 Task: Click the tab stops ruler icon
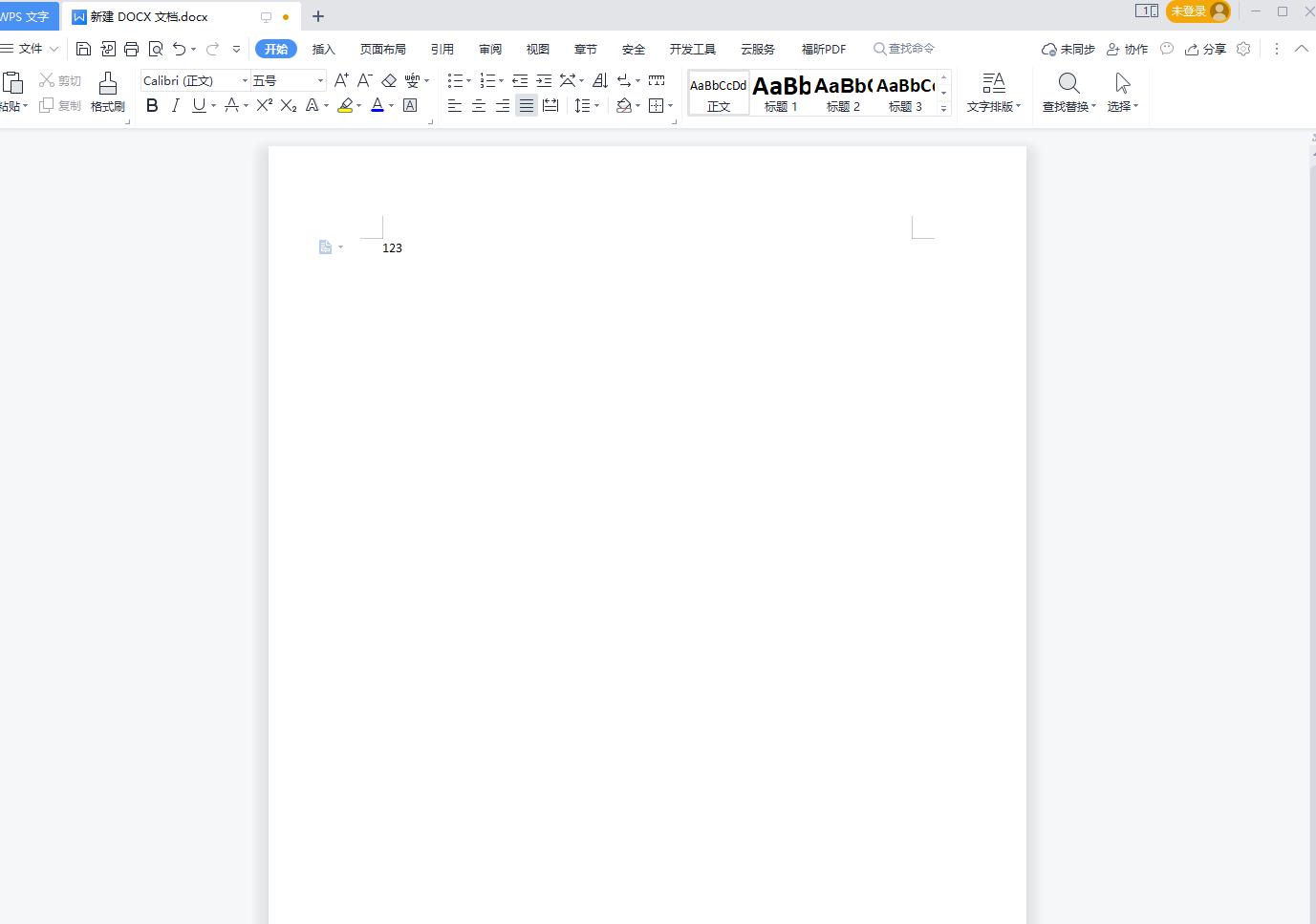tap(657, 80)
